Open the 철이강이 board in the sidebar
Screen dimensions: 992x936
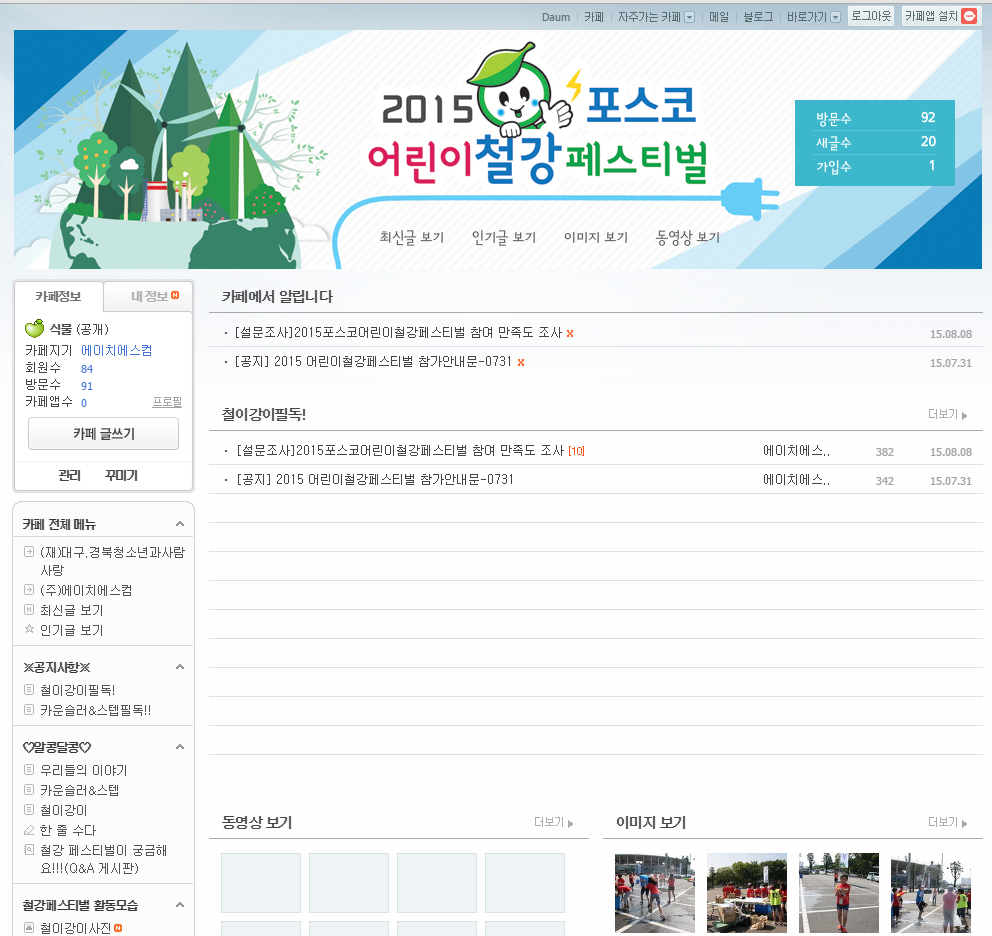coord(64,809)
